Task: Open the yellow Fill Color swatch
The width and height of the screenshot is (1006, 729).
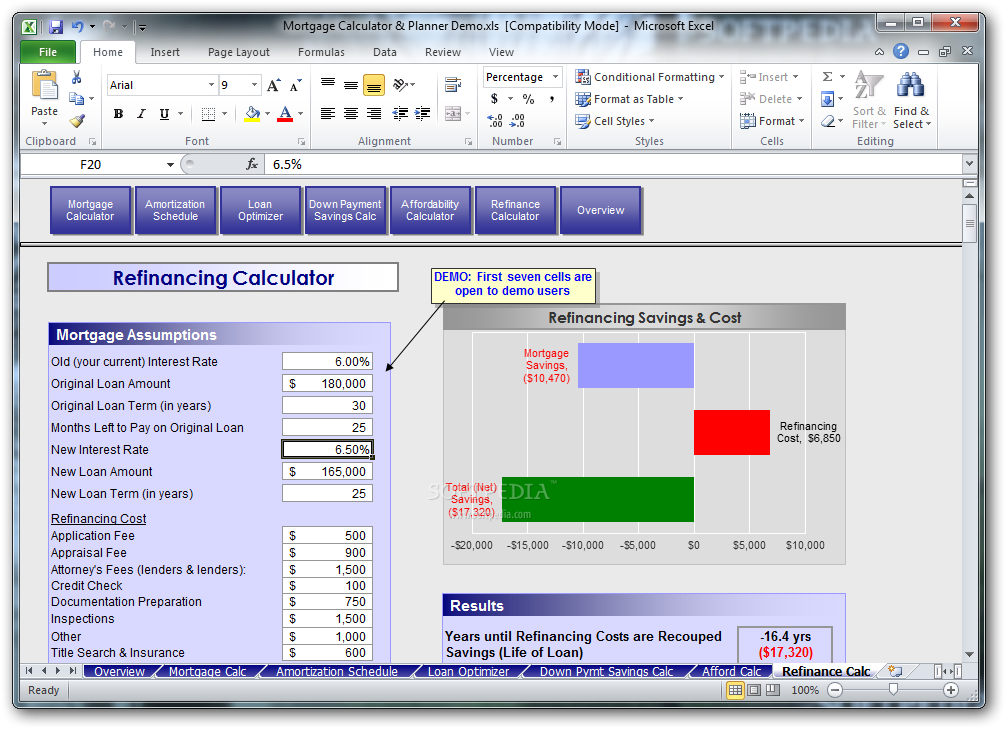Action: (252, 114)
